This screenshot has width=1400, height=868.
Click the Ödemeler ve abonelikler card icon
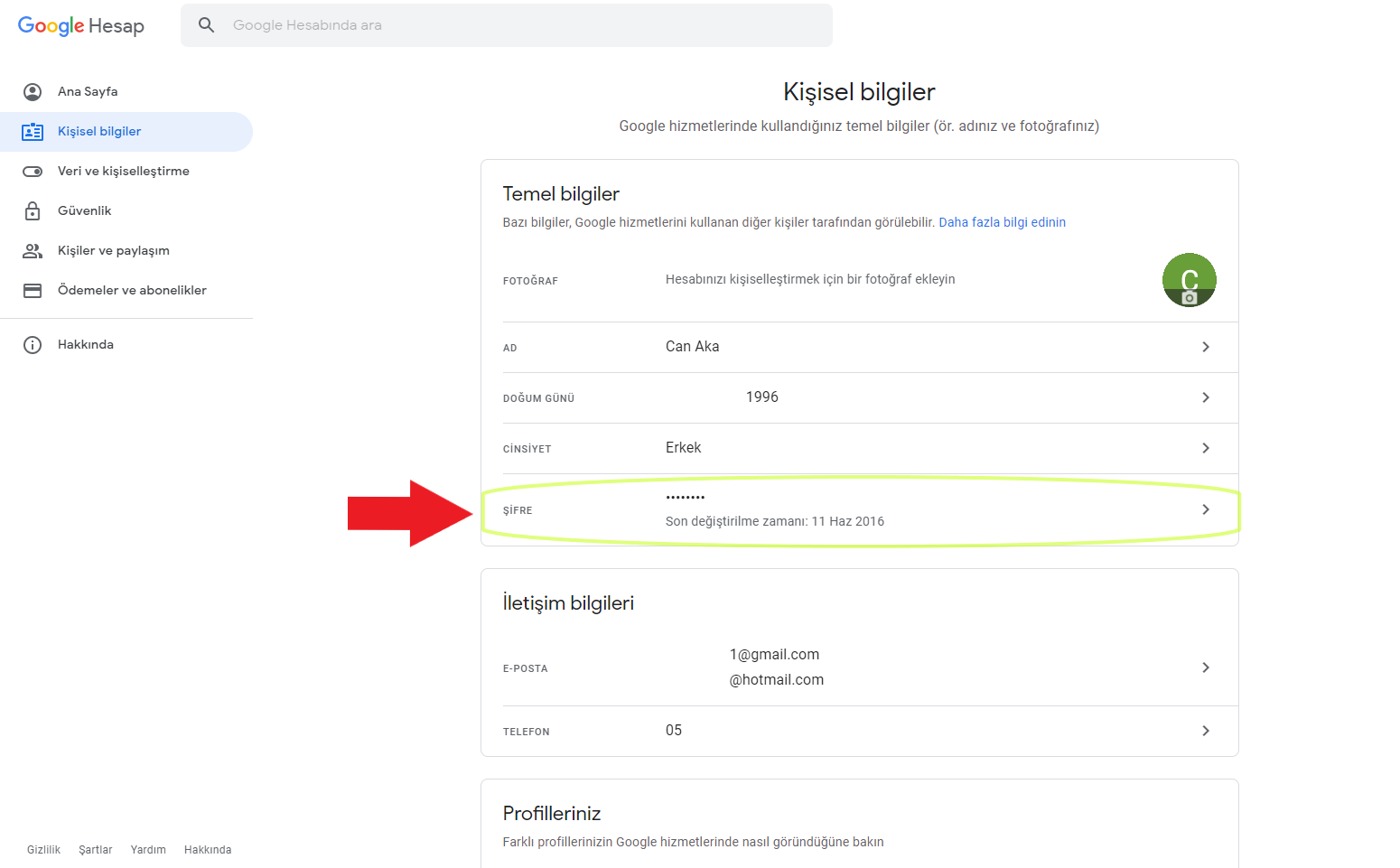point(33,290)
